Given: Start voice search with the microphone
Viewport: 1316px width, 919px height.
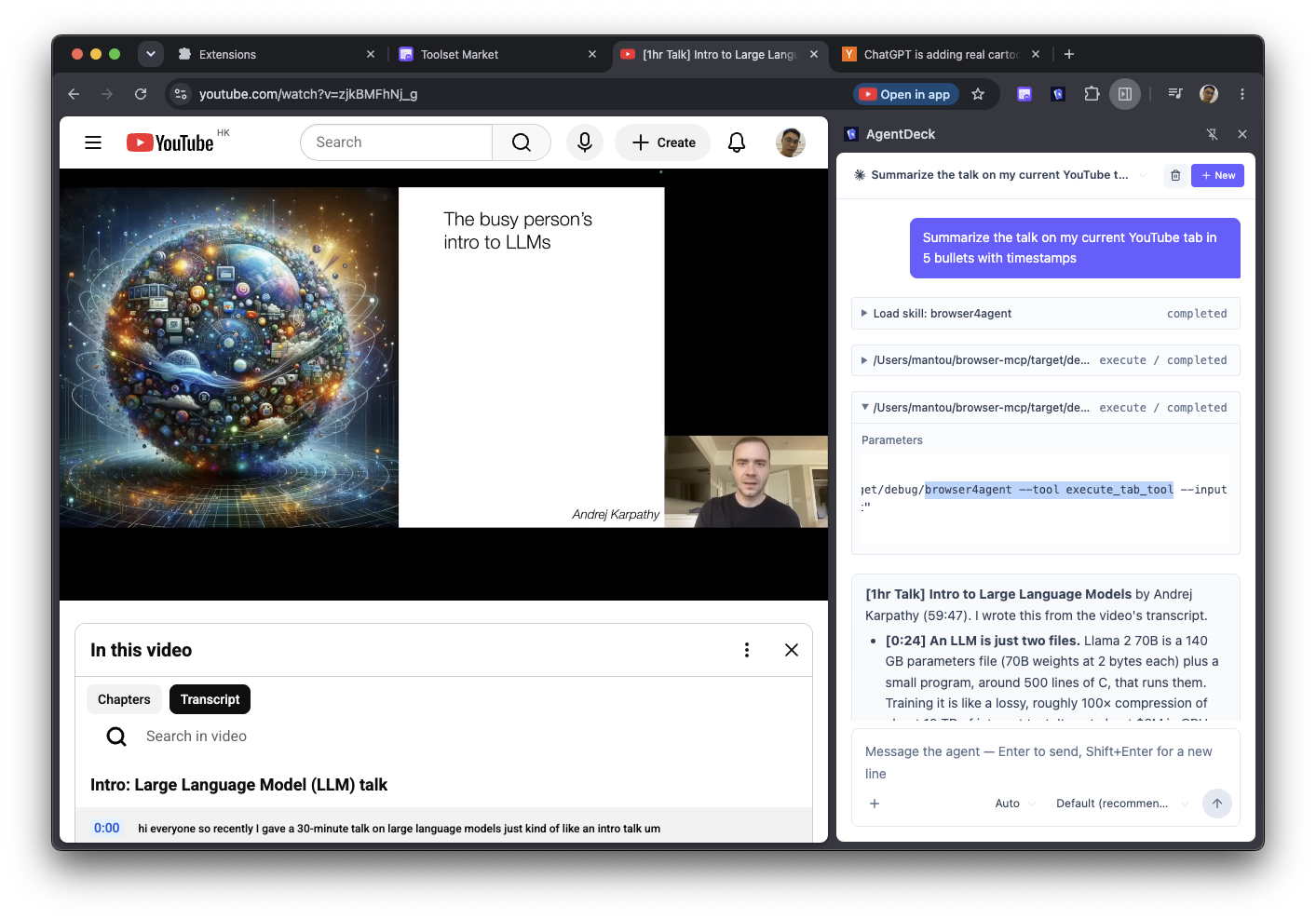Looking at the screenshot, I should 585,142.
